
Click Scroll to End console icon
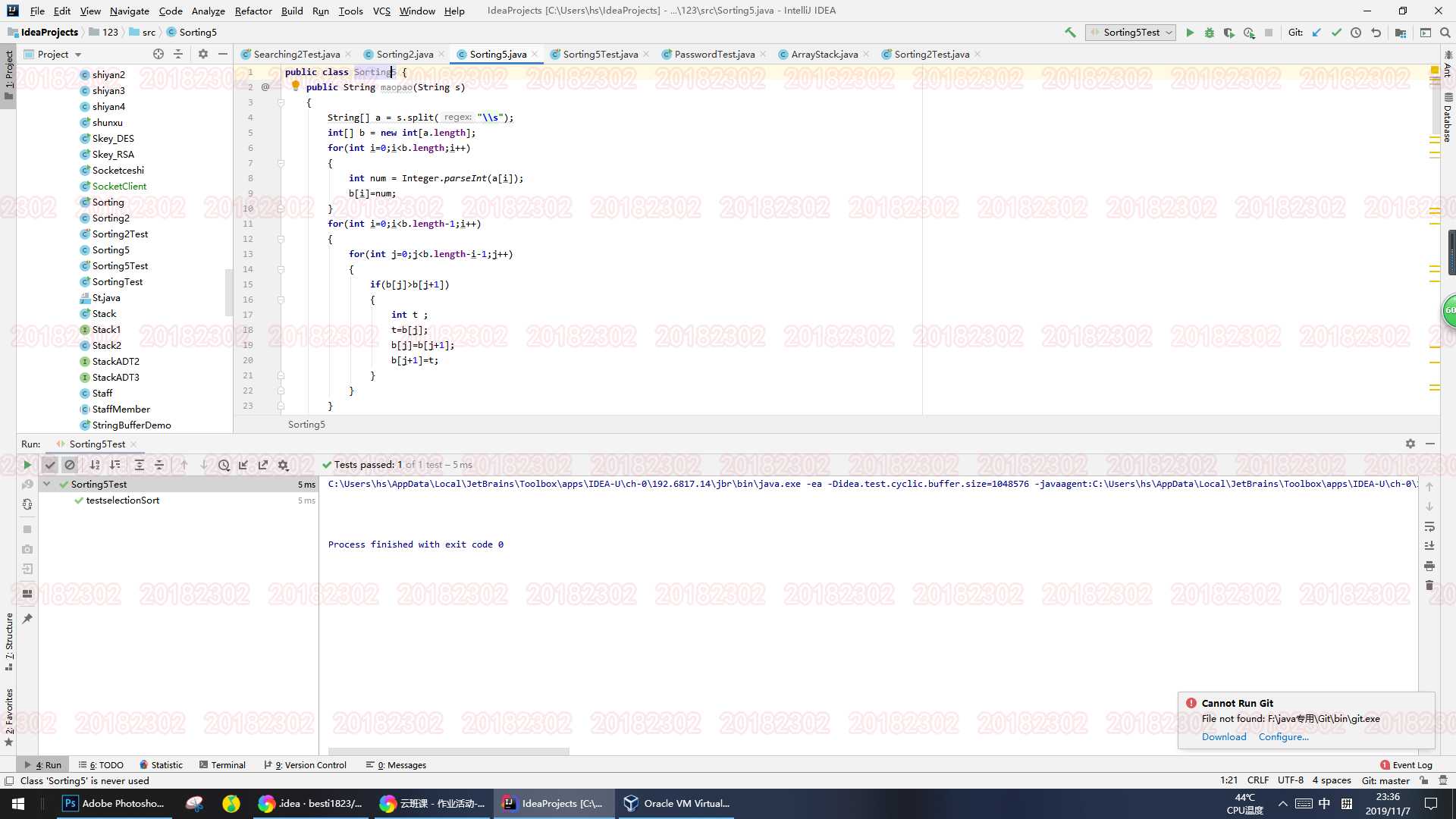tap(1429, 546)
